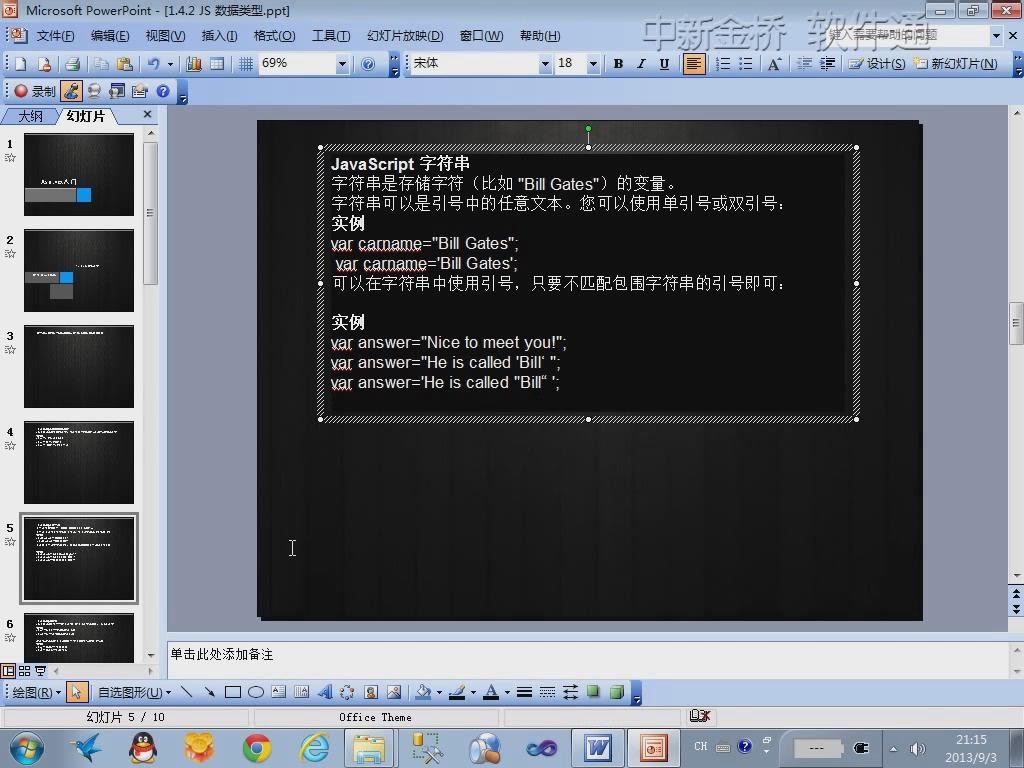1024x768 pixels.
Task: Select the Arrow drawing tool
Action: (210, 692)
